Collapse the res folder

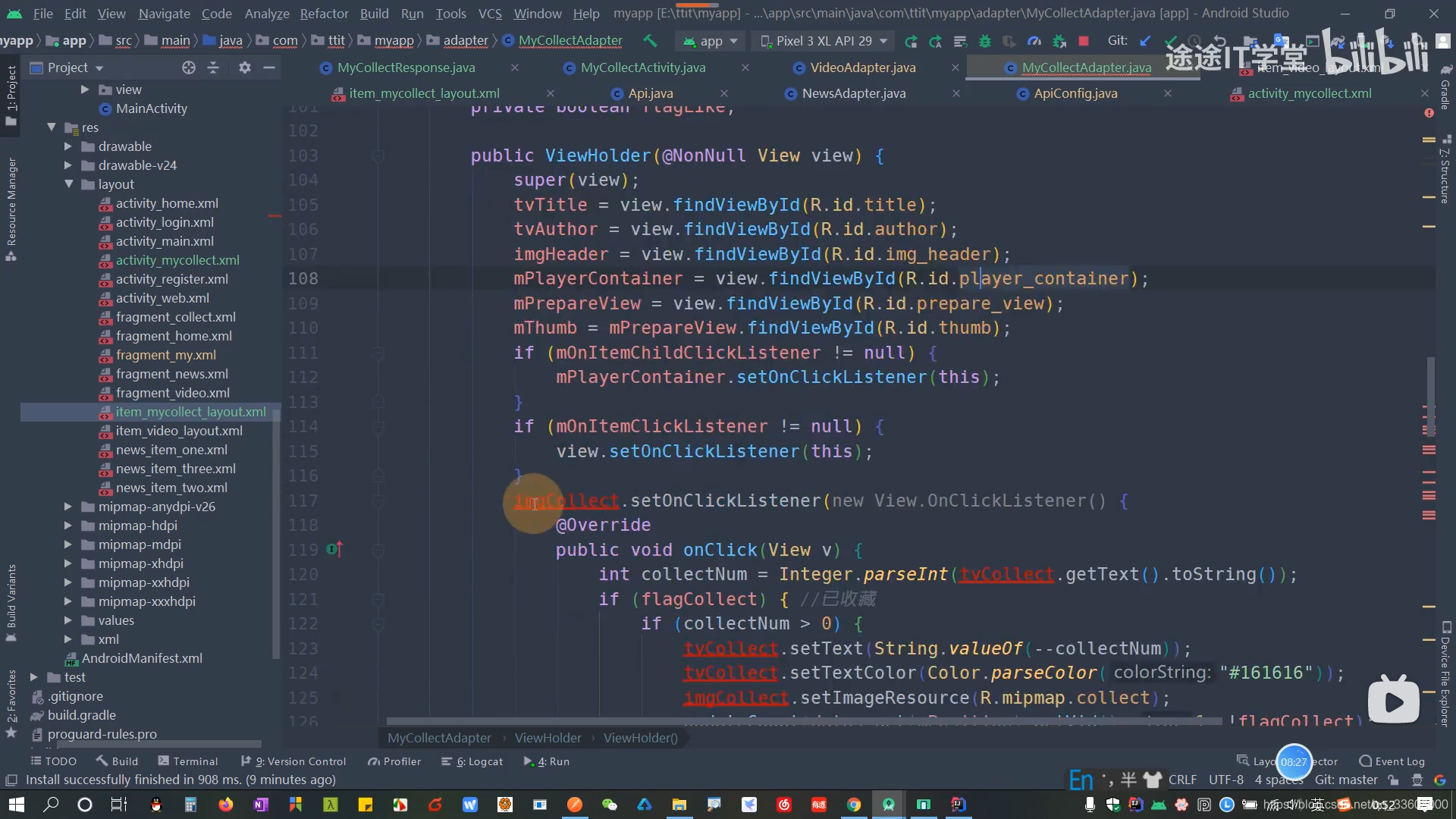coord(52,127)
